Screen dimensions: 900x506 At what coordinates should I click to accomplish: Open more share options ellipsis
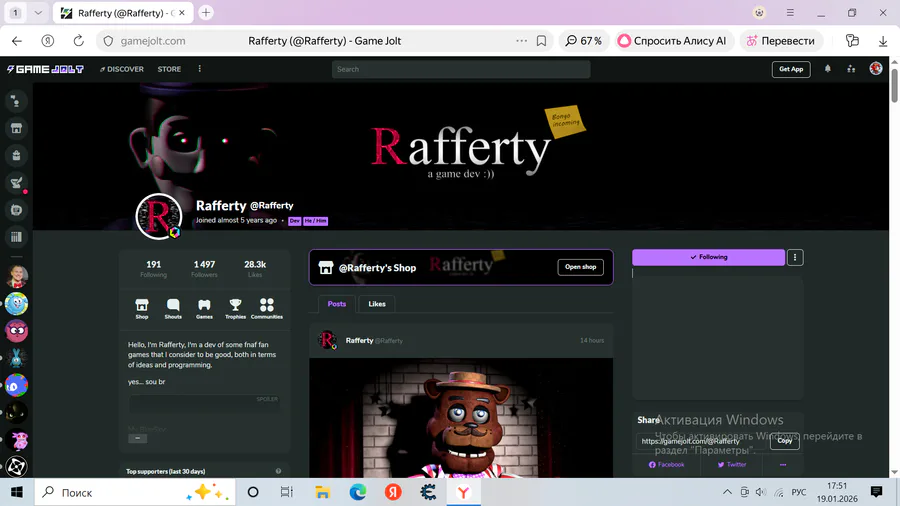pos(783,465)
